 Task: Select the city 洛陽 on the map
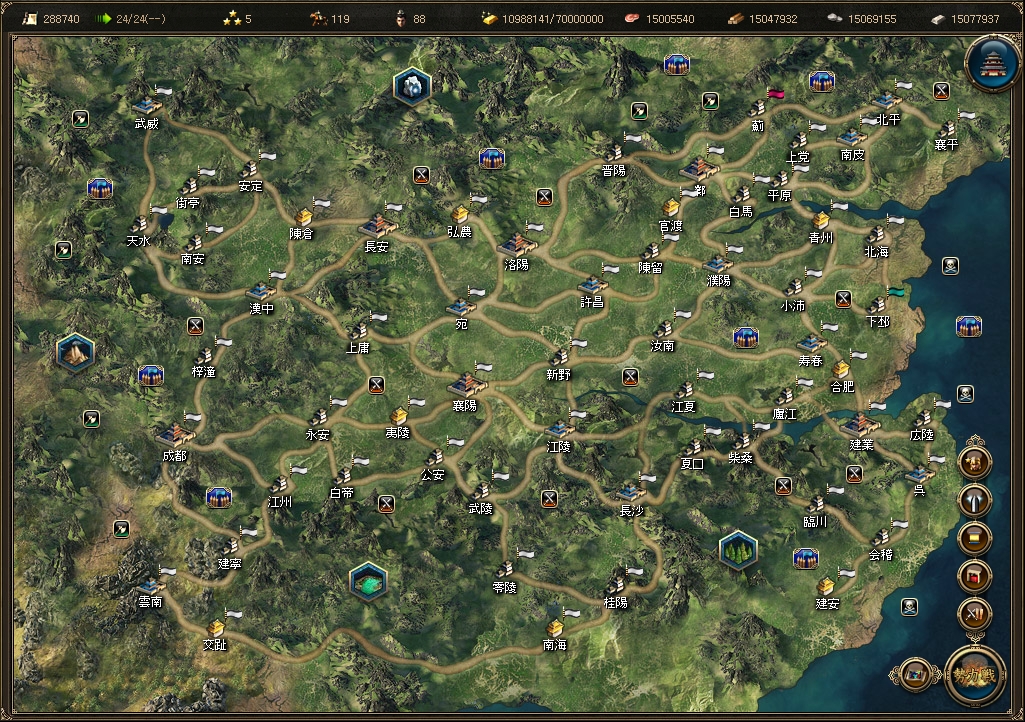(517, 250)
